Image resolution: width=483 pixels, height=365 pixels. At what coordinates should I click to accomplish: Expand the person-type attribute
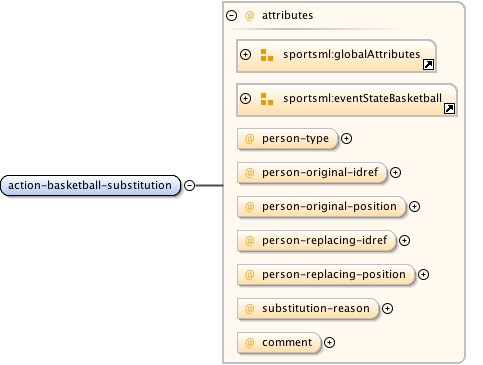[x=346, y=139]
